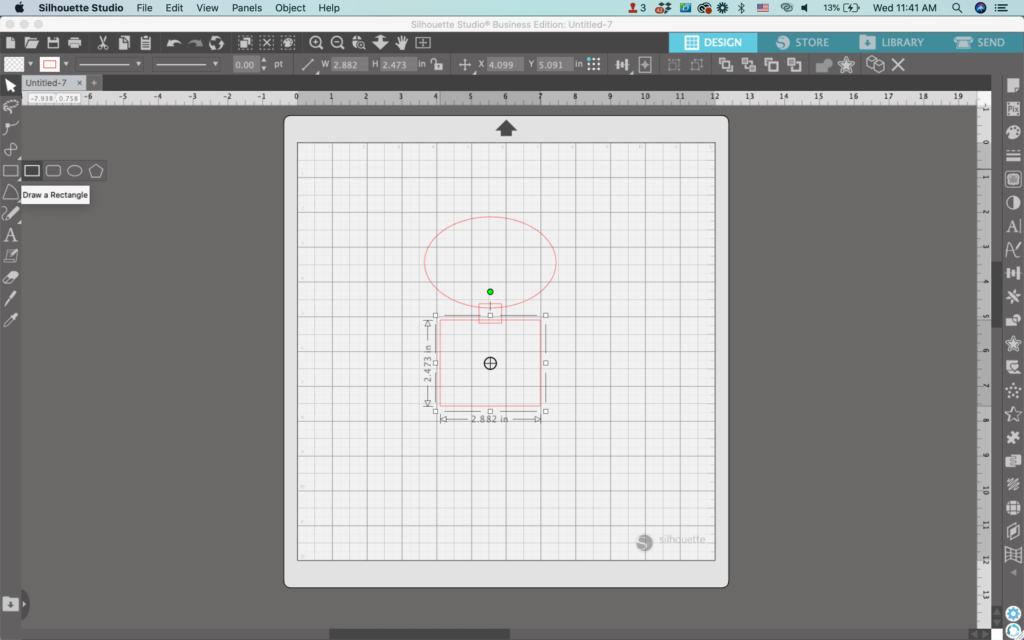Open the Page Setup panel

[x=1013, y=86]
